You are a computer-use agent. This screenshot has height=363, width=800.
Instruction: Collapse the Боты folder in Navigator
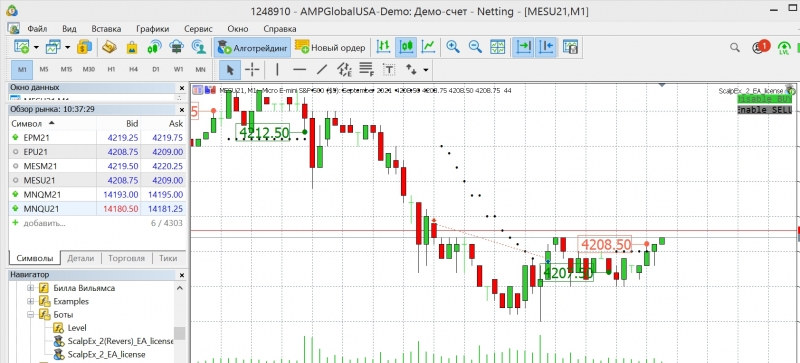[x=31, y=314]
